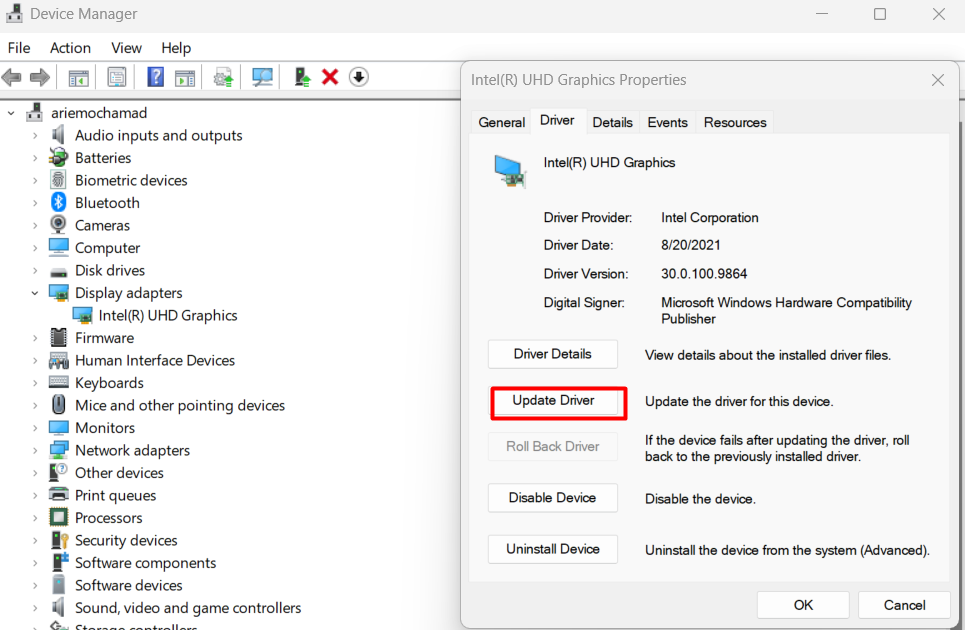The width and height of the screenshot is (965, 630).
Task: Expand Human Interface Devices
Action: 35,361
